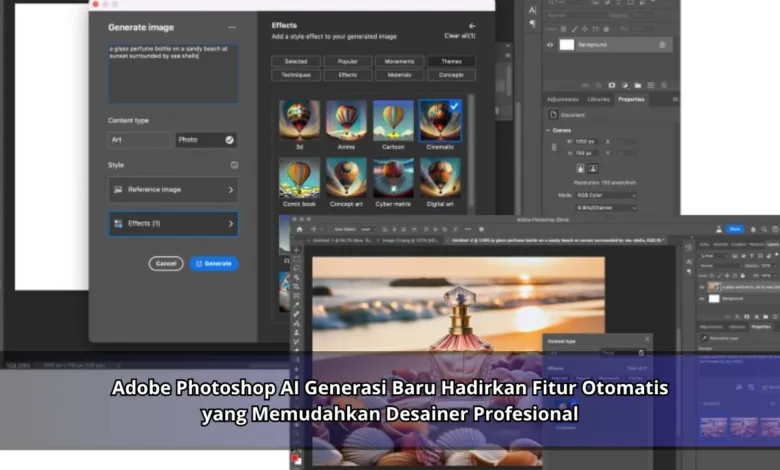Open the Mode RGB Color dropdown
This screenshot has width=780, height=470.
(606, 195)
